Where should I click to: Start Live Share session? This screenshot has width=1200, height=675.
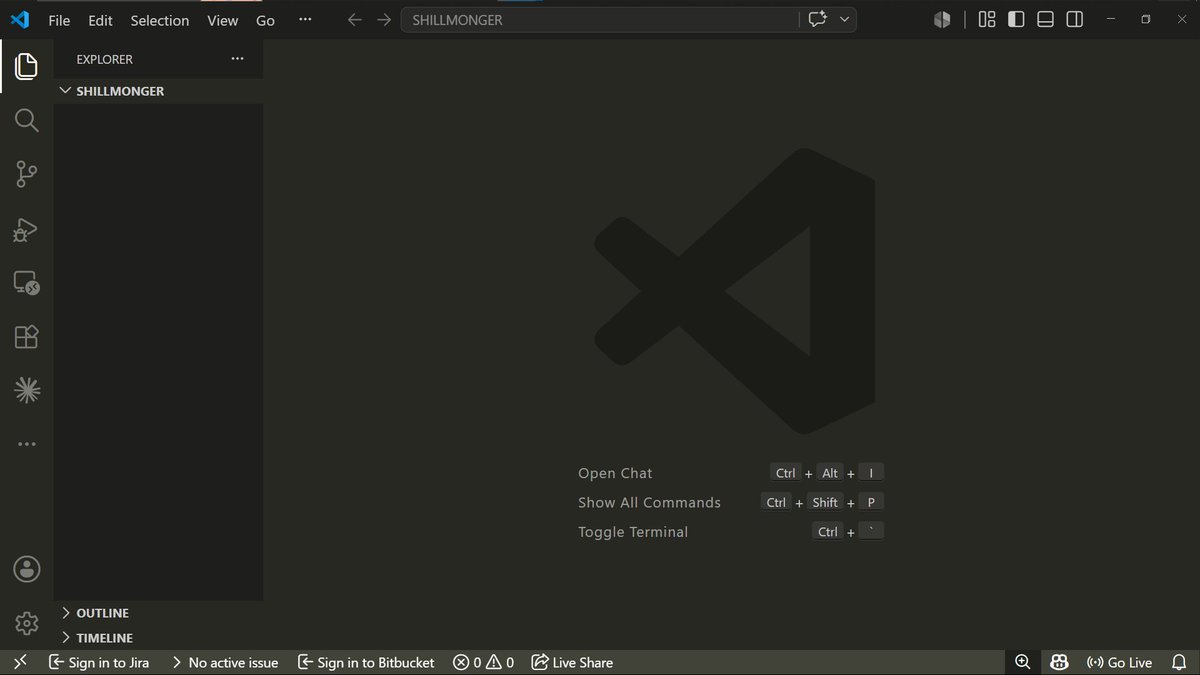[x=572, y=662]
